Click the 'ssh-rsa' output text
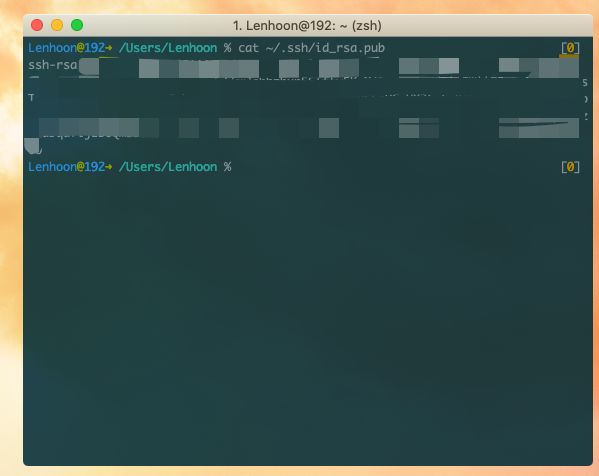The width and height of the screenshot is (599, 476). pyautogui.click(x=53, y=65)
